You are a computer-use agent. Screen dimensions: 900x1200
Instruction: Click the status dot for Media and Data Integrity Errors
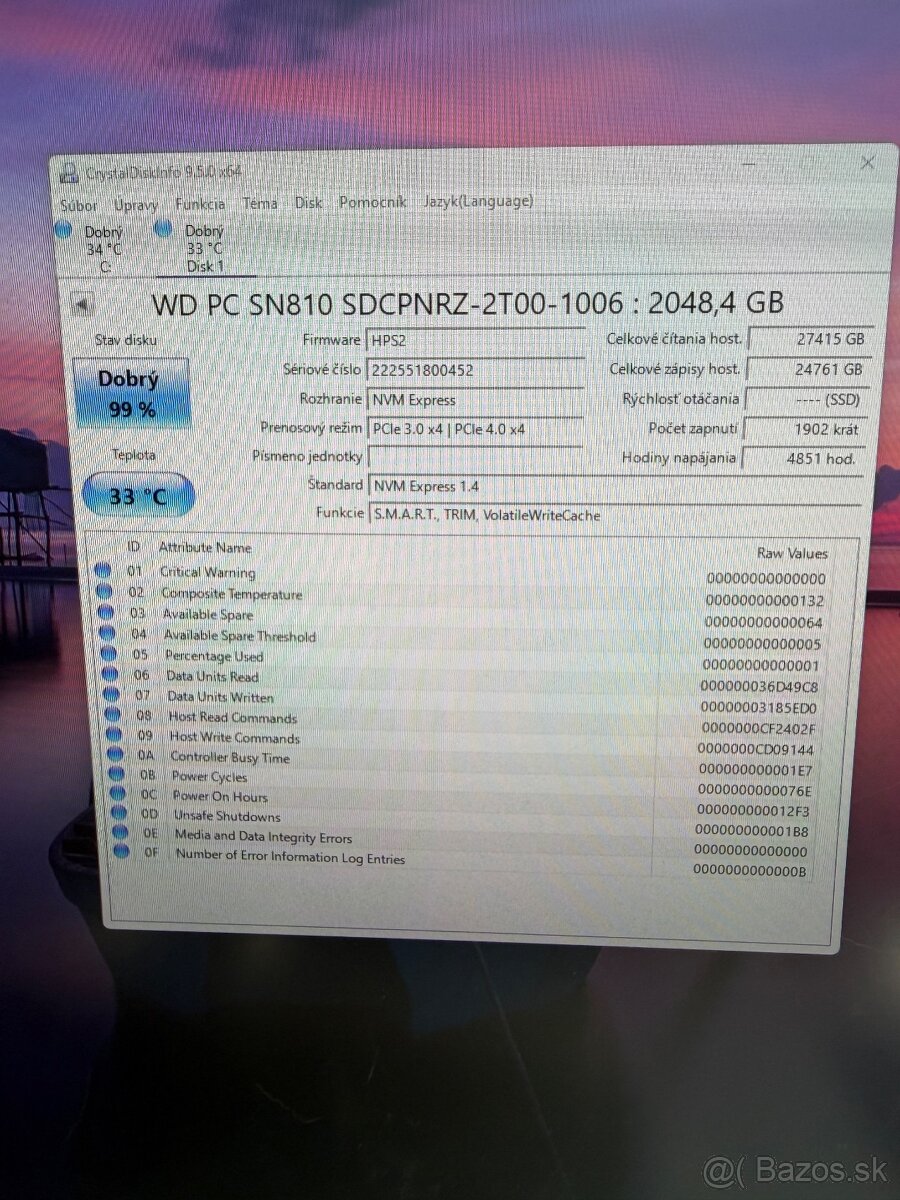121,832
